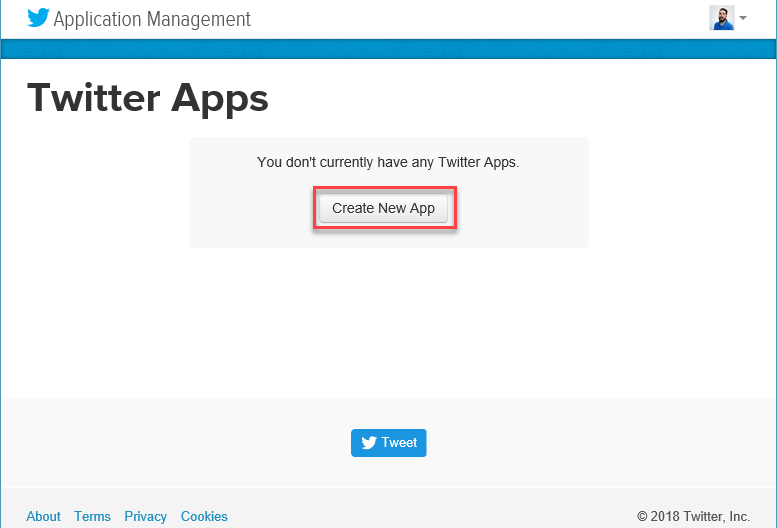The image size is (777, 528).
Task: Open the Terms footer link
Action: (x=92, y=516)
